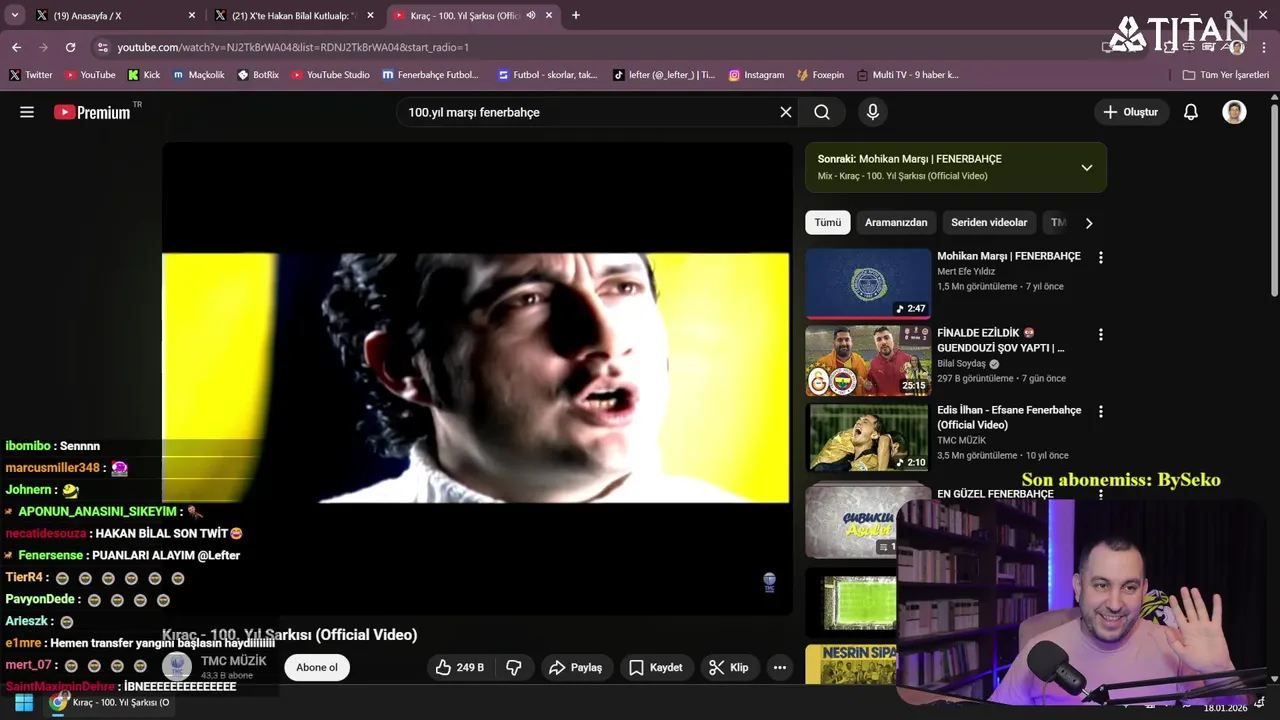The width and height of the screenshot is (1280, 720).
Task: Close the Kıraç 100. Yıl Şarkısı tab
Action: pyautogui.click(x=549, y=15)
